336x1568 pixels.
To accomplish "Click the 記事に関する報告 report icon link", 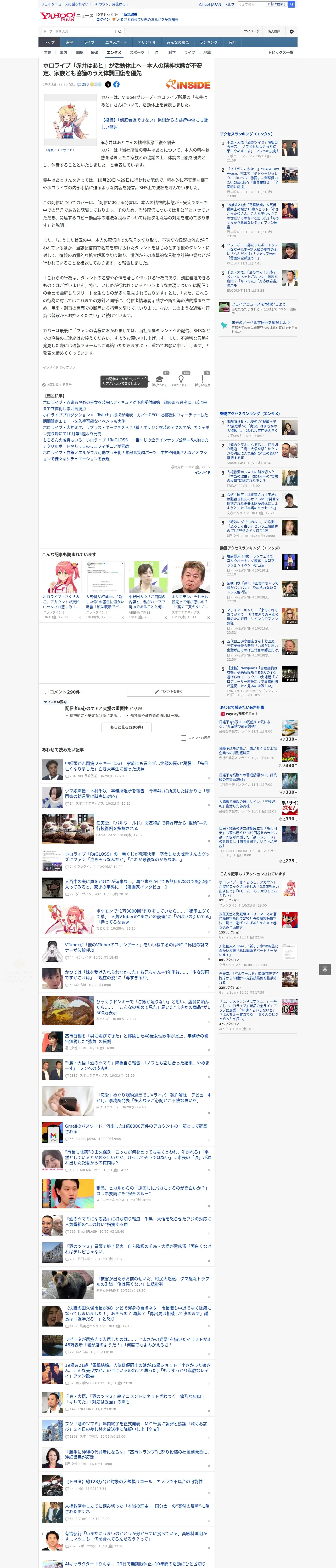I will [x=57, y=385].
